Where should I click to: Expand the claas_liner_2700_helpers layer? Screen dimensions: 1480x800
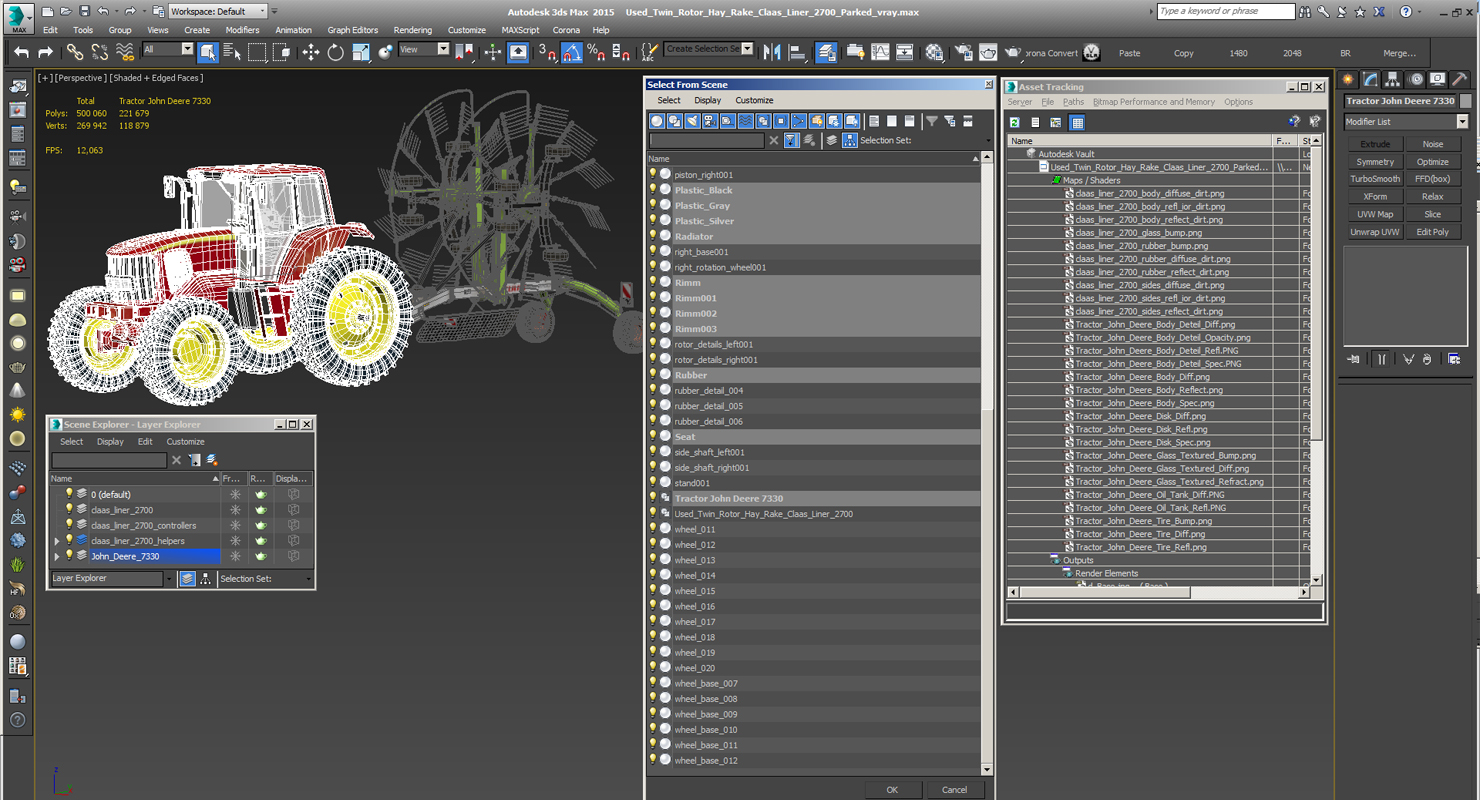57,541
